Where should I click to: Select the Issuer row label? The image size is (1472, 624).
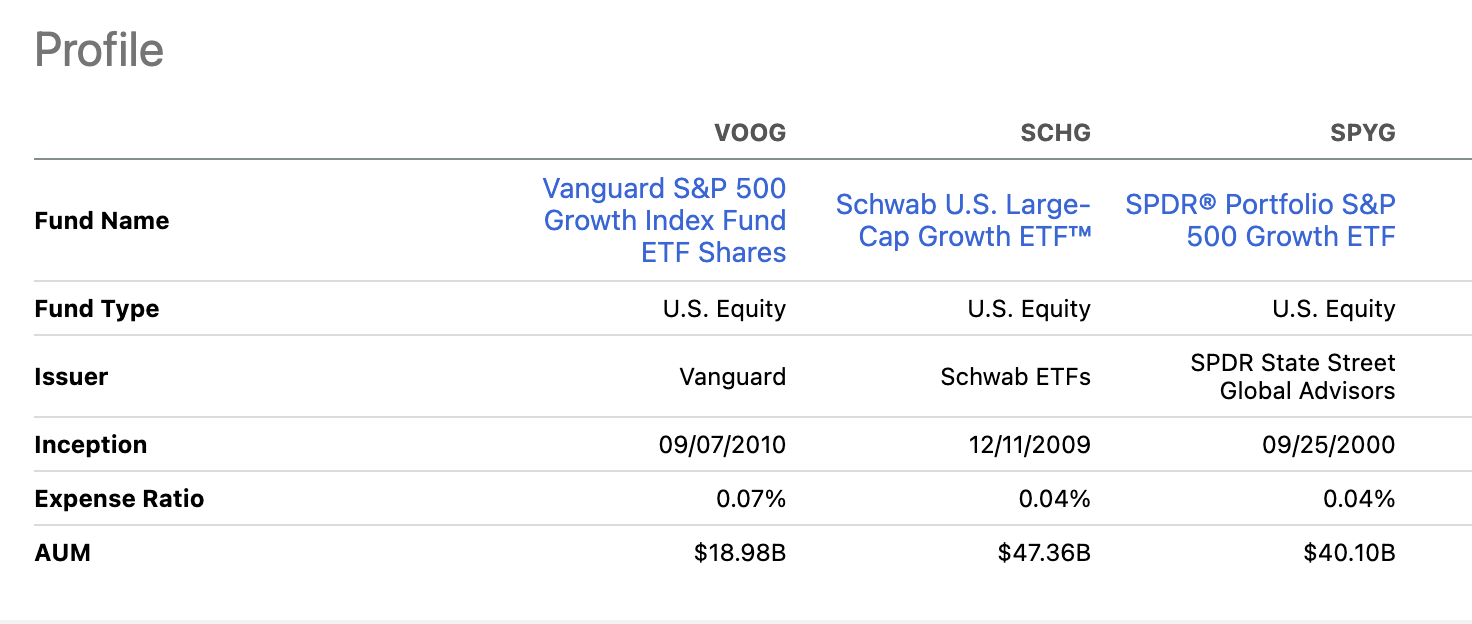[x=71, y=377]
